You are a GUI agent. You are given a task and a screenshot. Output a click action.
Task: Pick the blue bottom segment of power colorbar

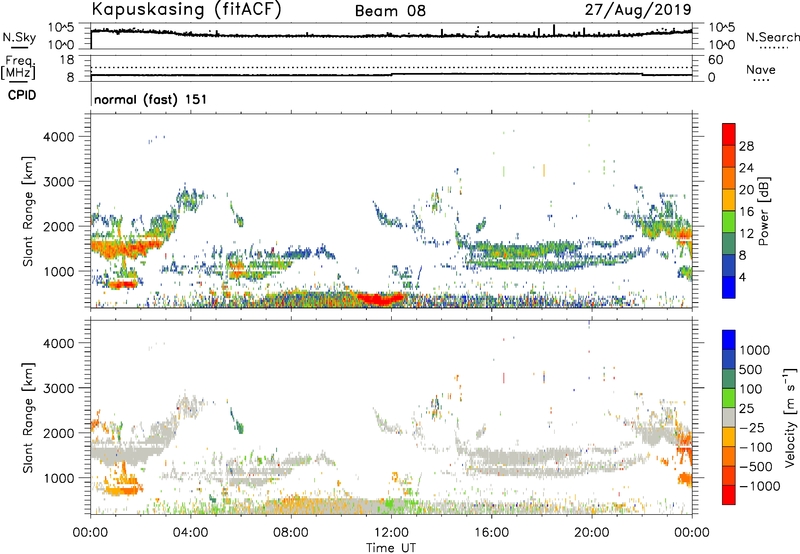pos(729,288)
